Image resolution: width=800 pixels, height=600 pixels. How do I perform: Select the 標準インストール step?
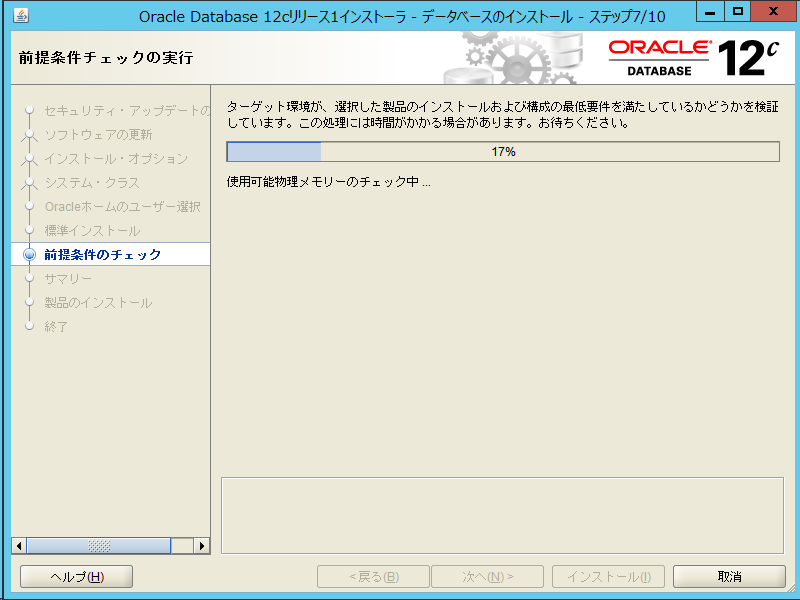pos(92,231)
